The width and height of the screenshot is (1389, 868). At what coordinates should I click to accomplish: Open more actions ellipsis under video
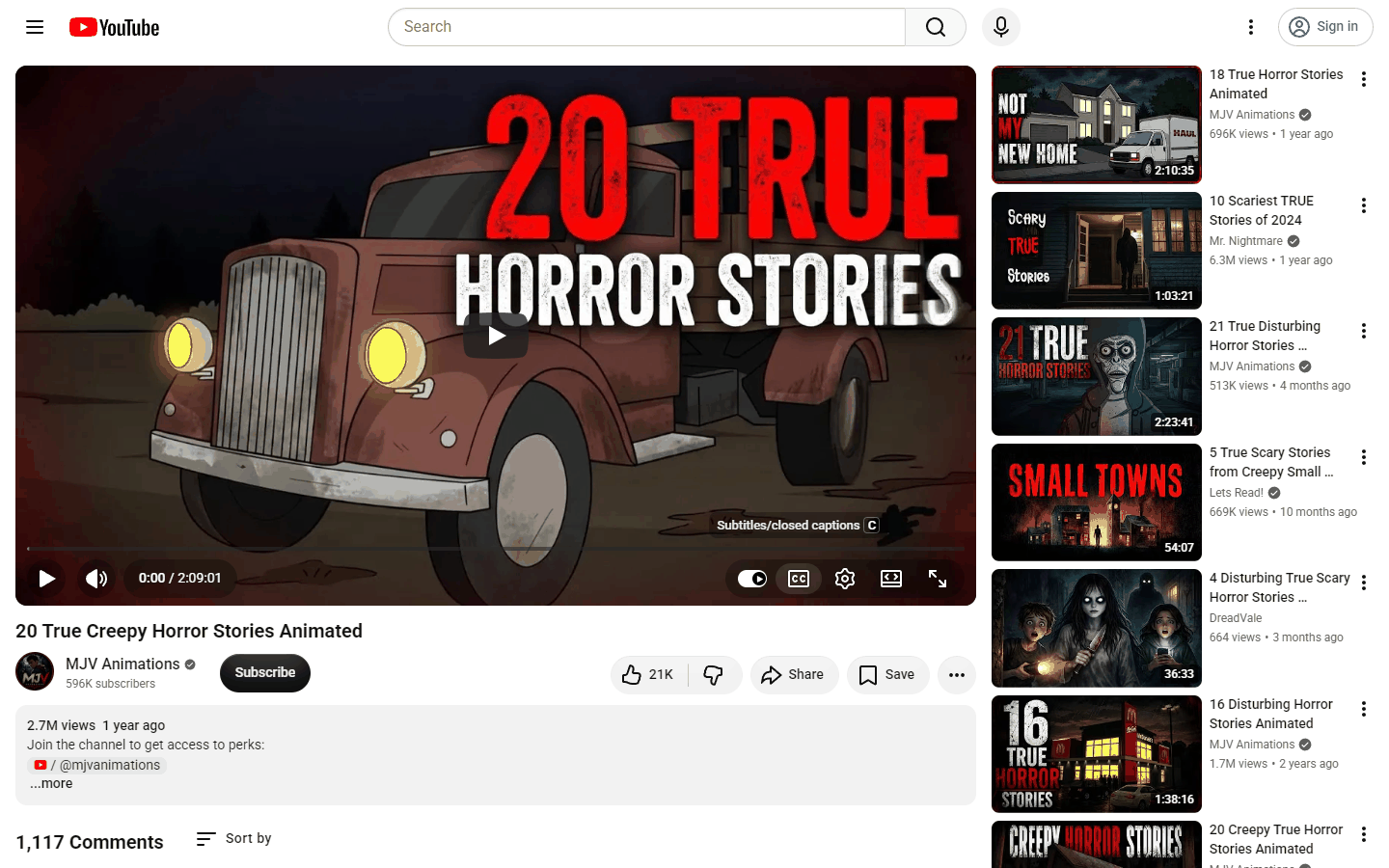pos(957,675)
